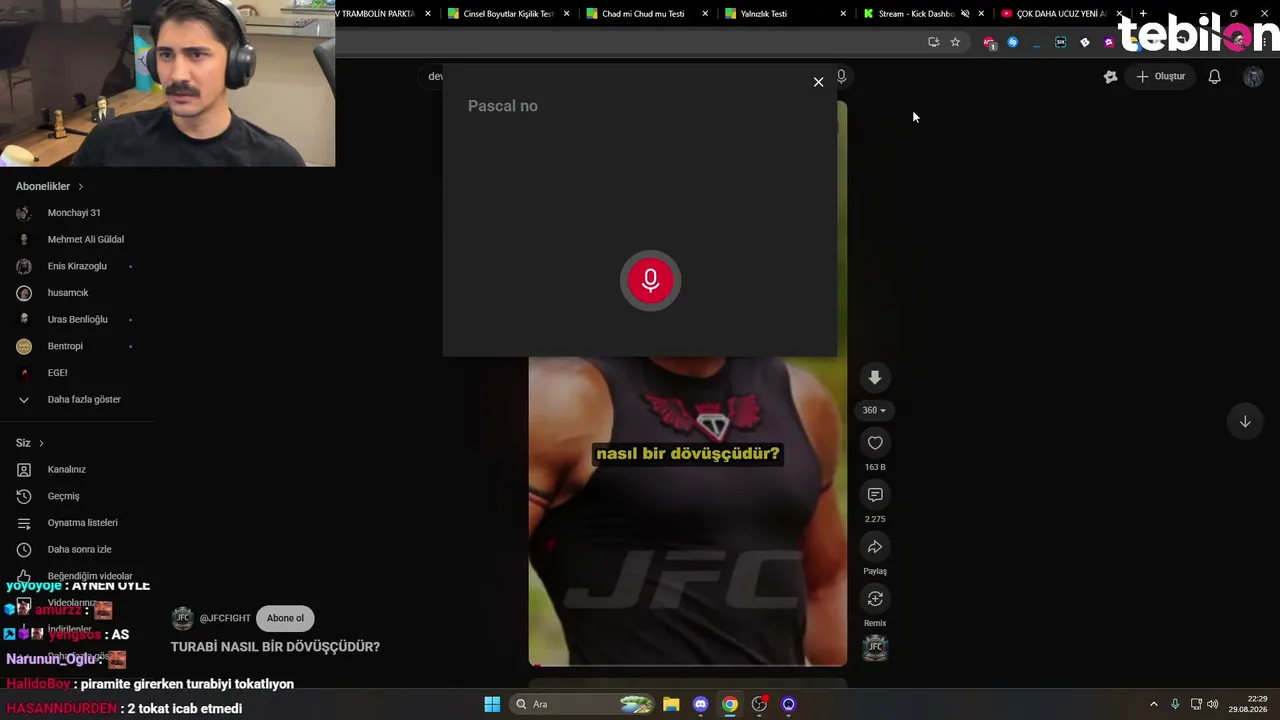This screenshot has height=720, width=1280.
Task: Switch to the Cinsel Boyutlar Kişilik Testi tab
Action: coord(508,14)
